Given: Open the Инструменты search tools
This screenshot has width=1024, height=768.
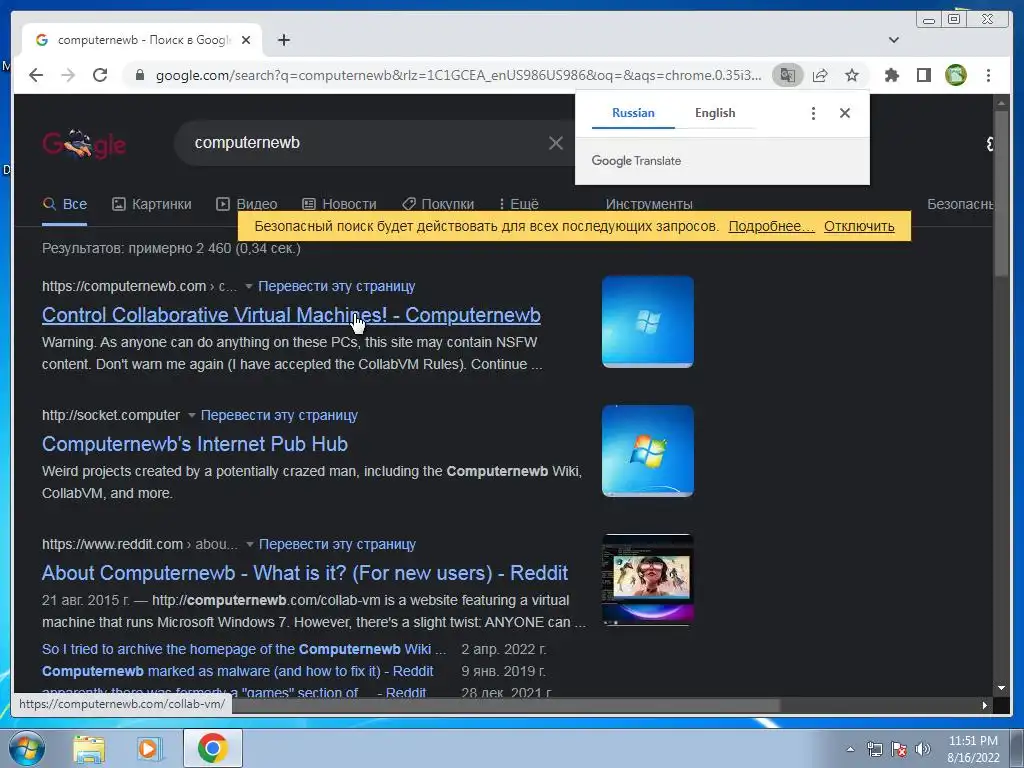Looking at the screenshot, I should pyautogui.click(x=648, y=204).
